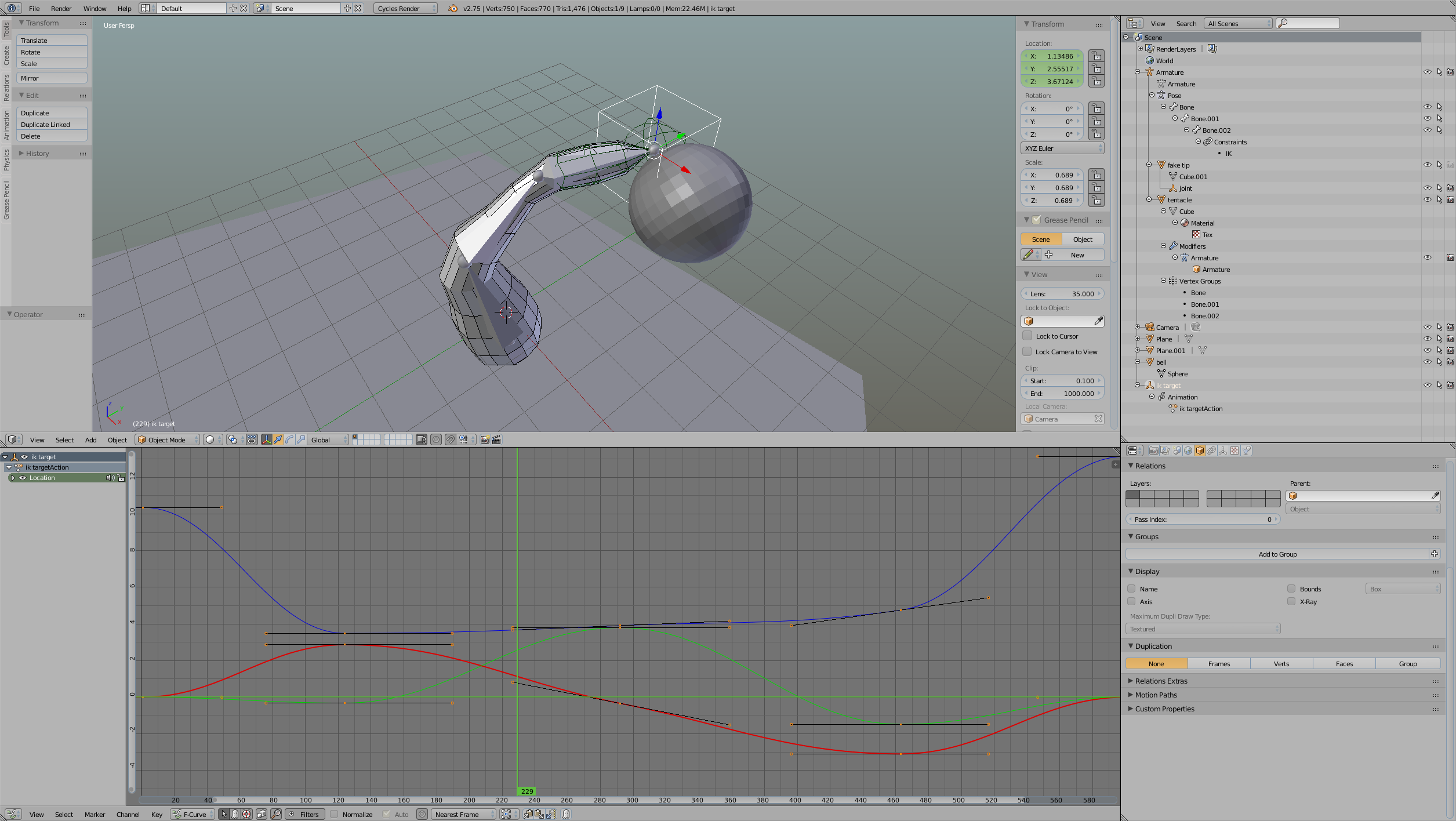Check the Name display option
This screenshot has height=821, width=1456.
[1131, 588]
